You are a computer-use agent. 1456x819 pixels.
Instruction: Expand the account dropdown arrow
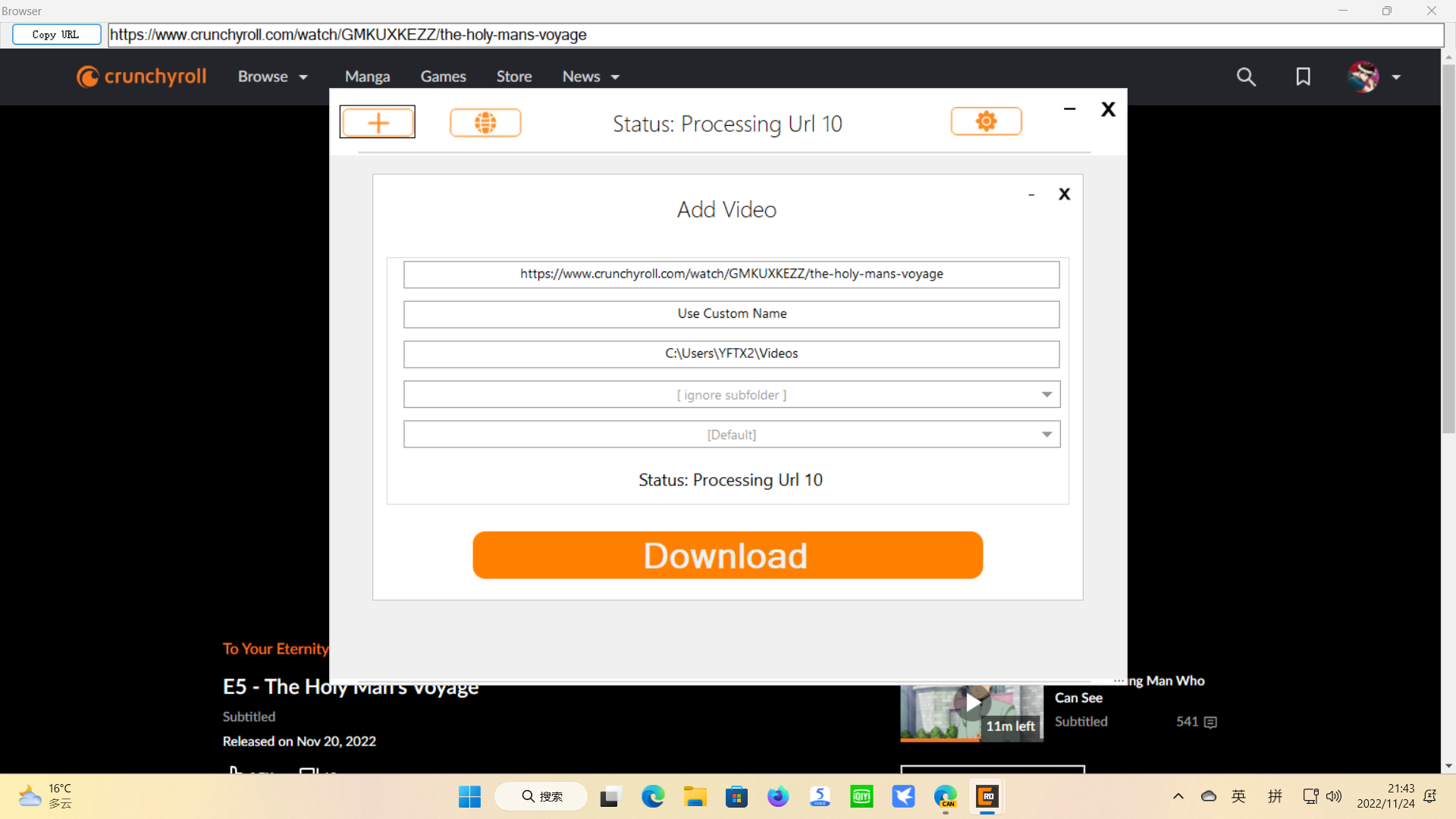[x=1398, y=77]
